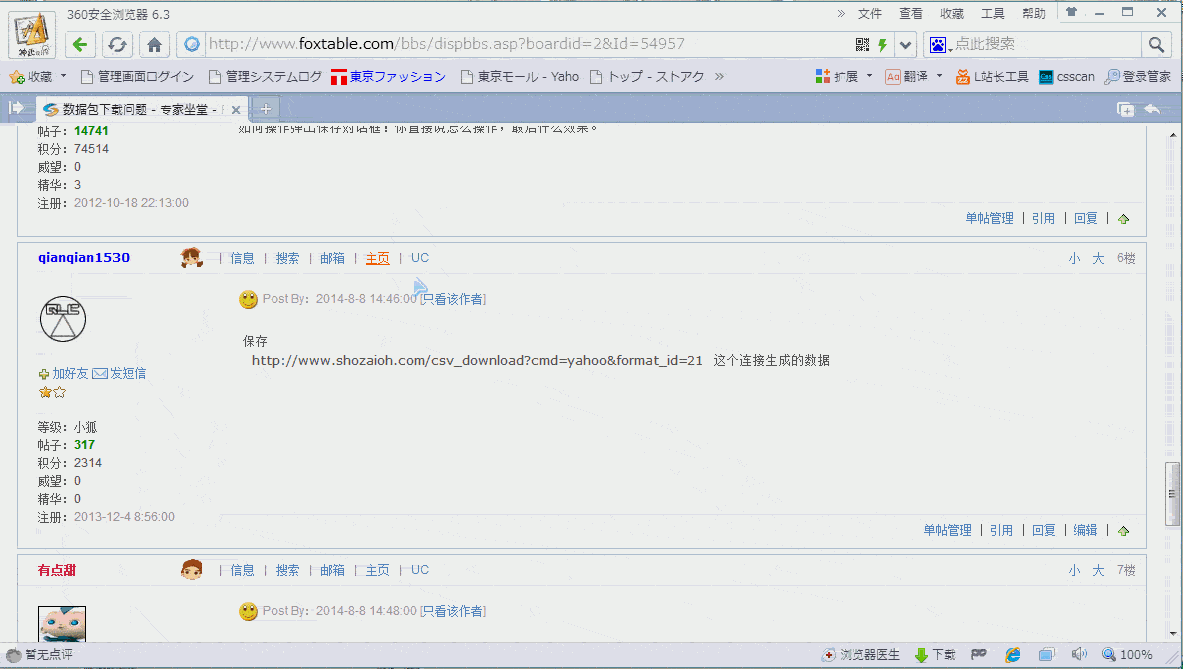Click scrollbar down arrow

[x=1172, y=634]
